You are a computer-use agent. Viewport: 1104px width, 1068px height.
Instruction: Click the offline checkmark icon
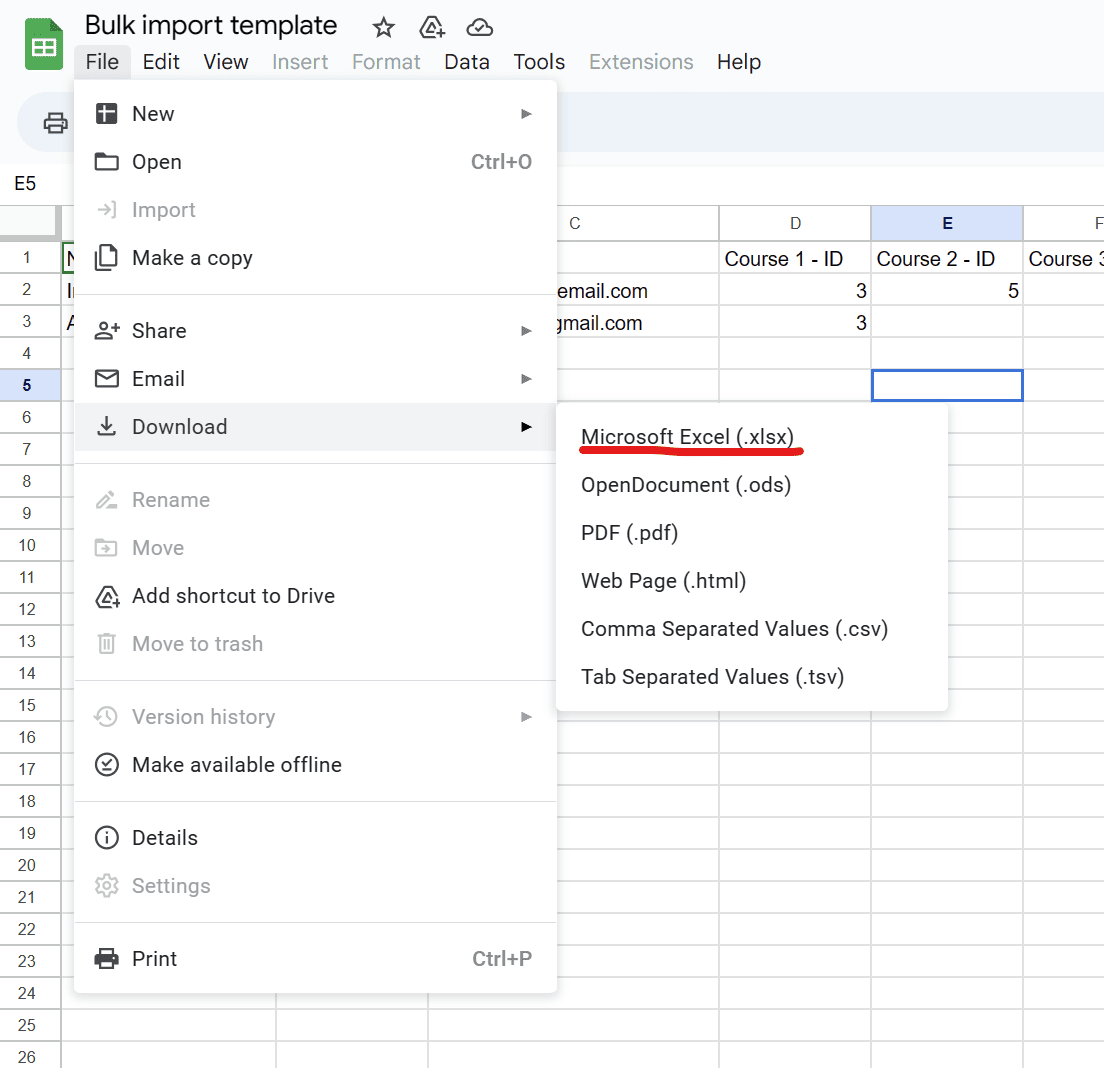tap(106, 765)
